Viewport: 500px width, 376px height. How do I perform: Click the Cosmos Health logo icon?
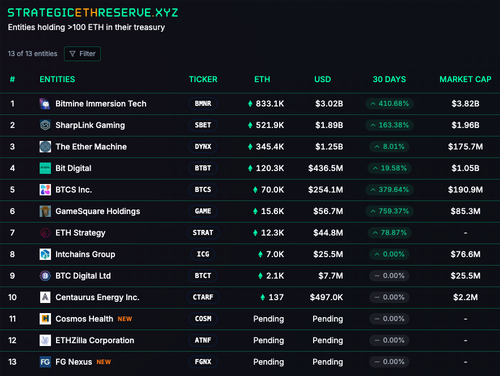coord(45,319)
